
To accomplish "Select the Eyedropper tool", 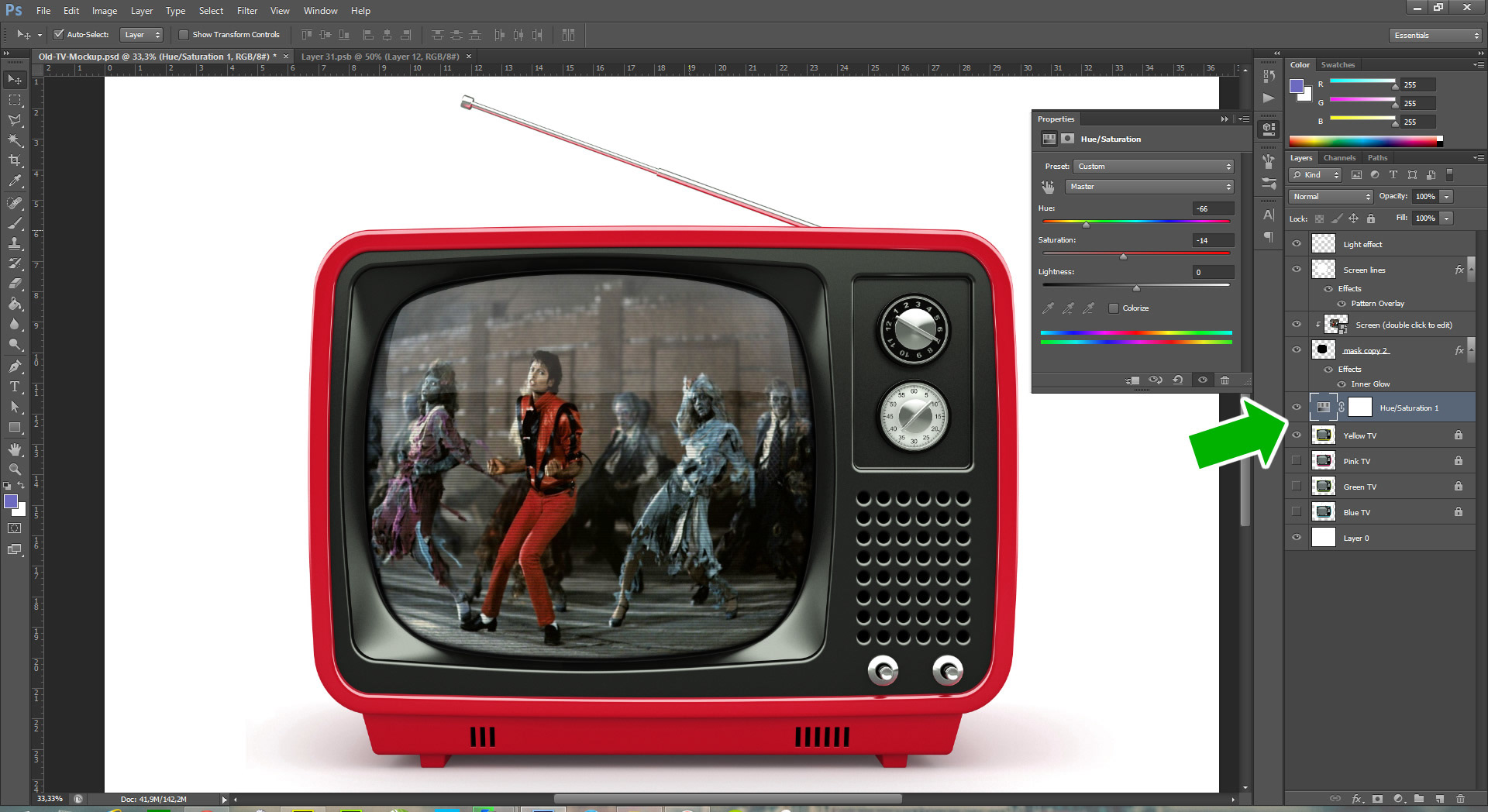I will click(15, 181).
